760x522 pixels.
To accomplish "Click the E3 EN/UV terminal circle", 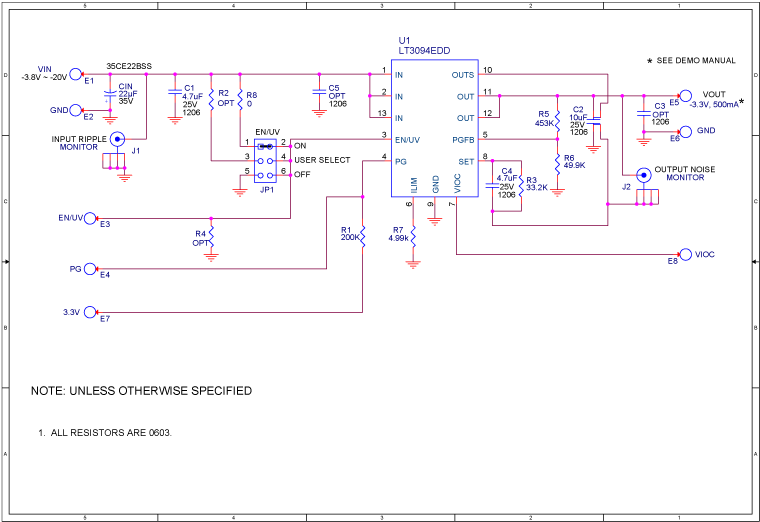I will 90,219.
